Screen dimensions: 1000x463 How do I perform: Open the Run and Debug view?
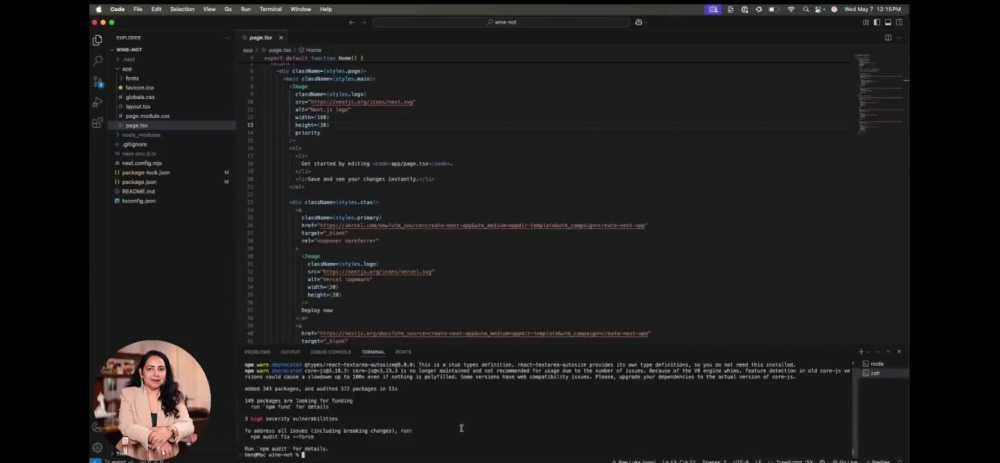(x=98, y=102)
